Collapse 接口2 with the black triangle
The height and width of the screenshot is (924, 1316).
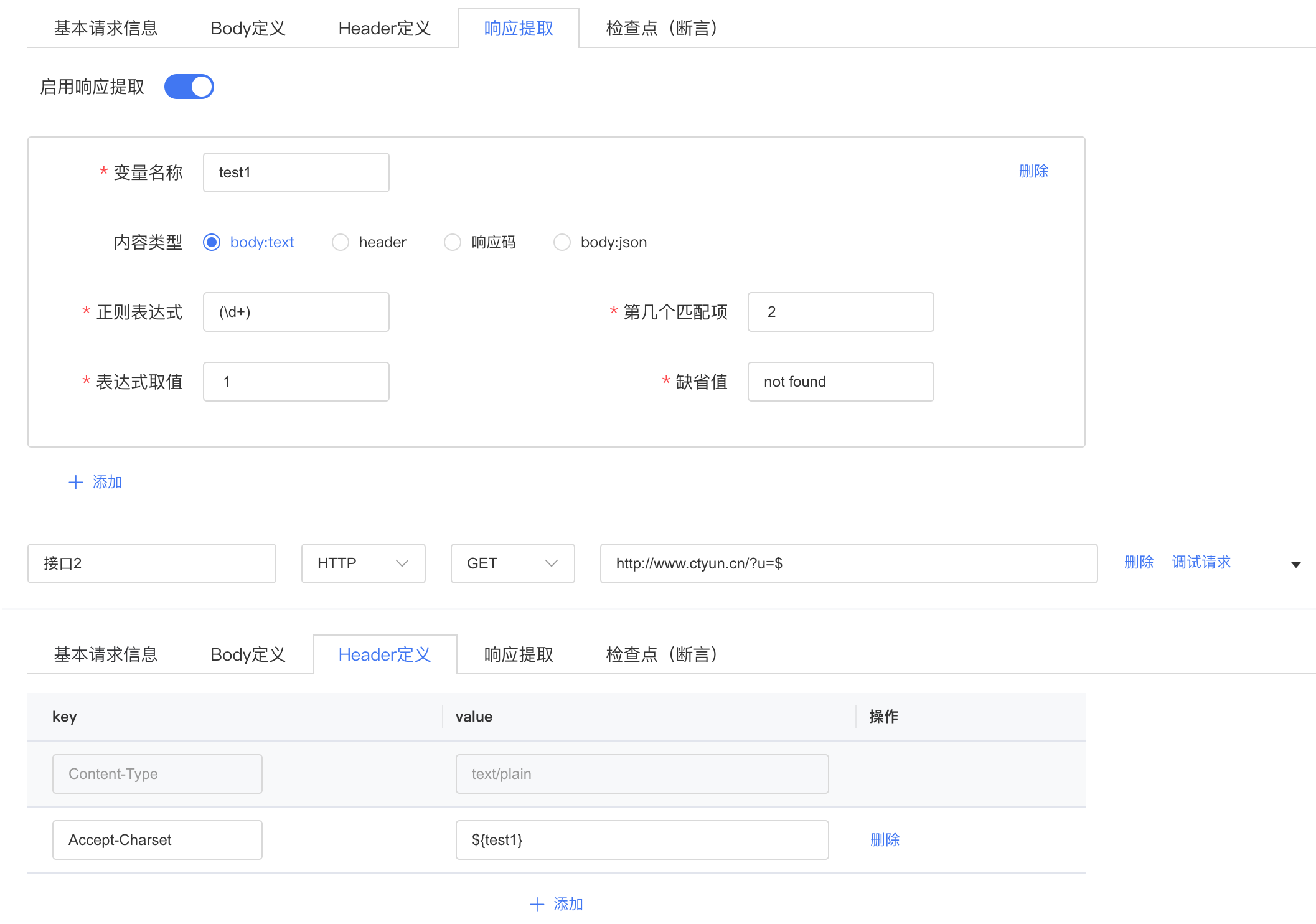[x=1296, y=564]
